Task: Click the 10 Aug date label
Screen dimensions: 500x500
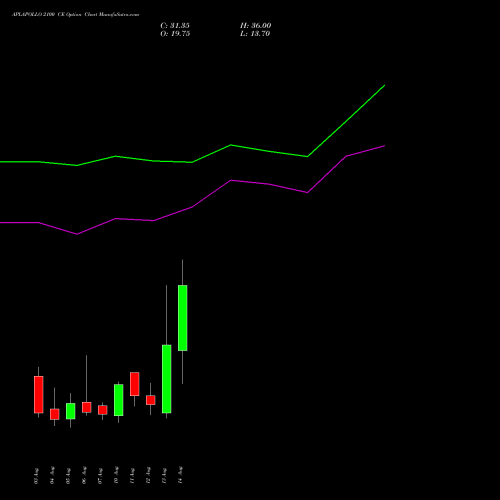Action: coord(116,476)
